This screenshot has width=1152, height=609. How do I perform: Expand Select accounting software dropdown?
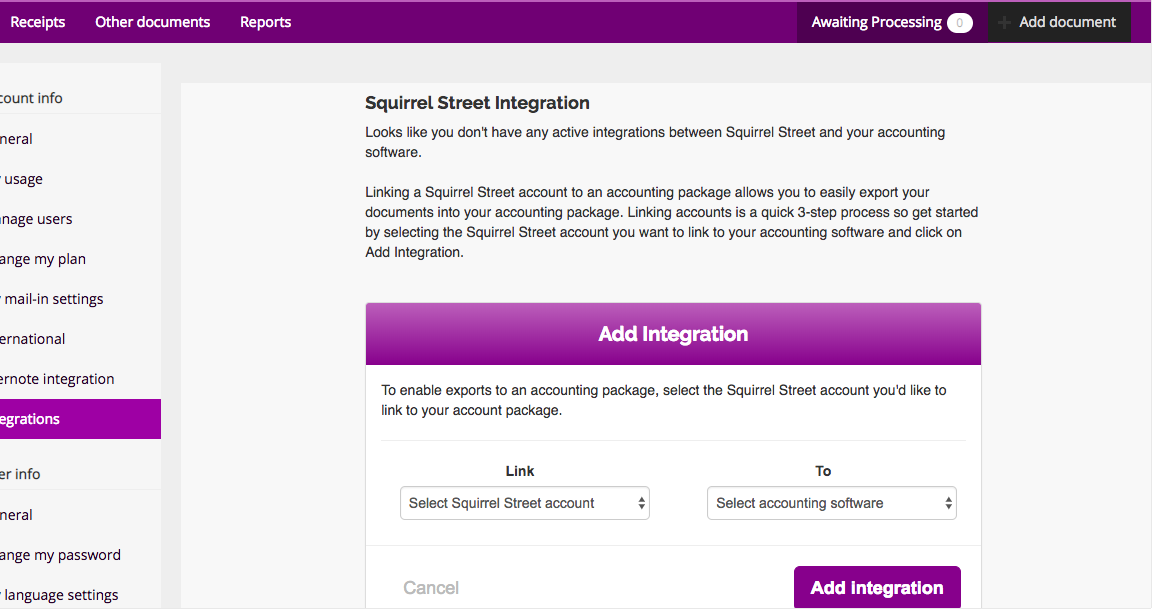tap(832, 503)
